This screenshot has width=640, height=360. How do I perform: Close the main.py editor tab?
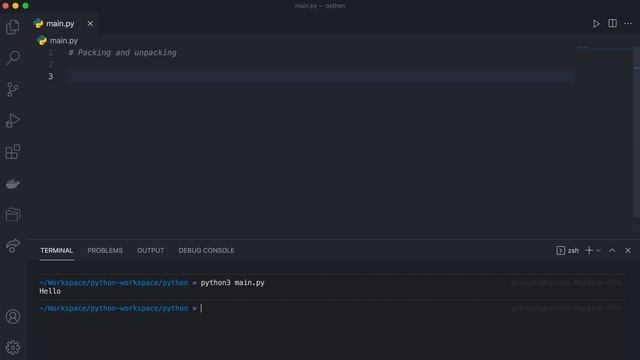[x=90, y=24]
